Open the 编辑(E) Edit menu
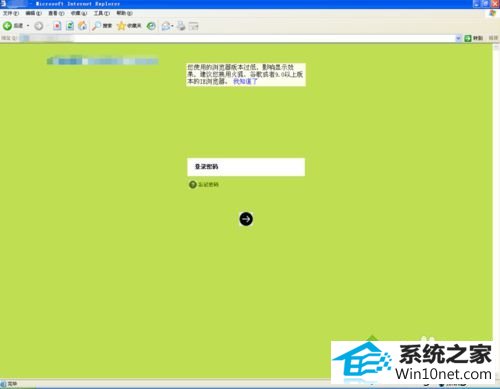The height and width of the screenshot is (389, 500). (x=34, y=13)
